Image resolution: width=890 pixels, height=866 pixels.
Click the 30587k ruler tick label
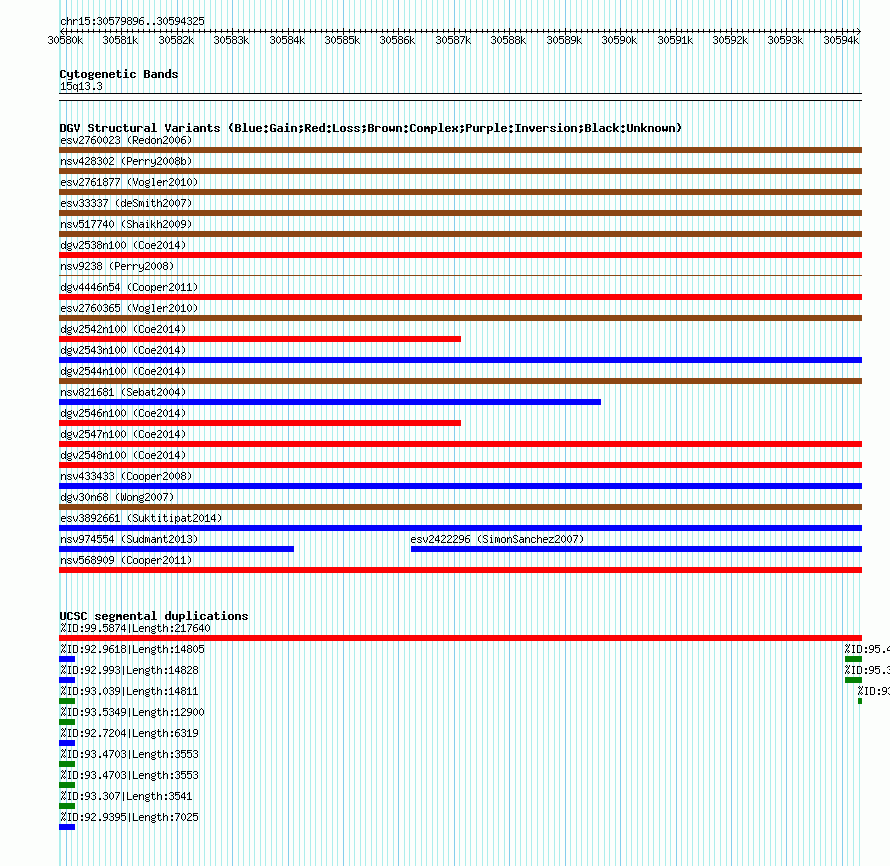453,40
